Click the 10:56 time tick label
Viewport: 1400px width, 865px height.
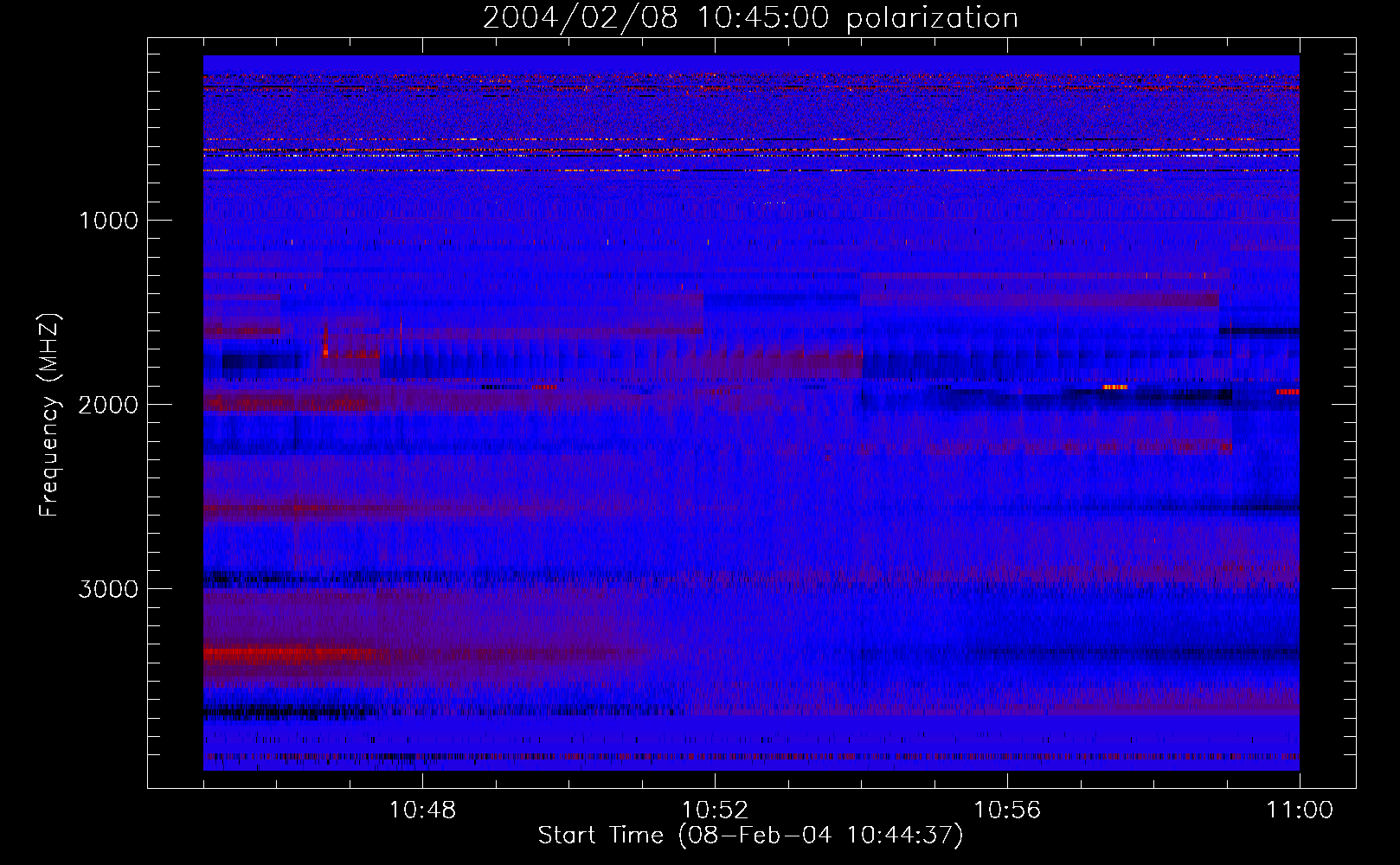pyautogui.click(x=1007, y=811)
